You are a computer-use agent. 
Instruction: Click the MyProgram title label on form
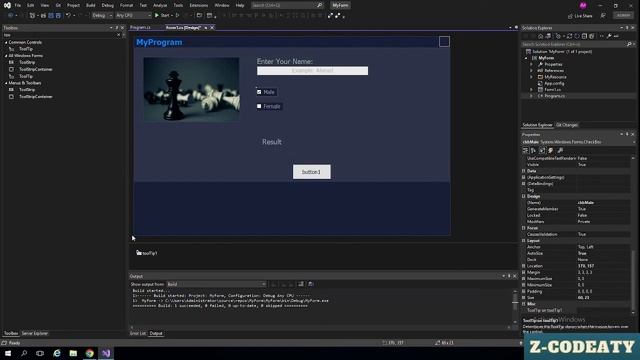coord(159,42)
